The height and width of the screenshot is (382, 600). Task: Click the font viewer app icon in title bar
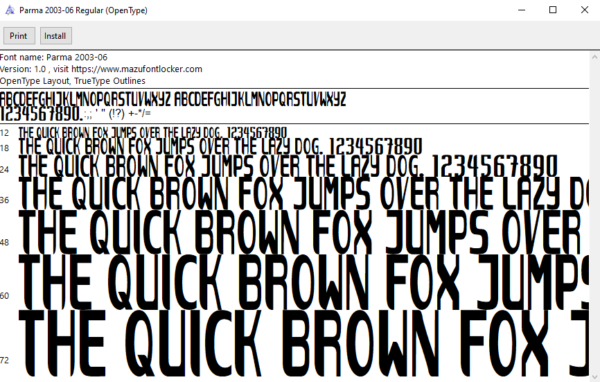point(10,10)
